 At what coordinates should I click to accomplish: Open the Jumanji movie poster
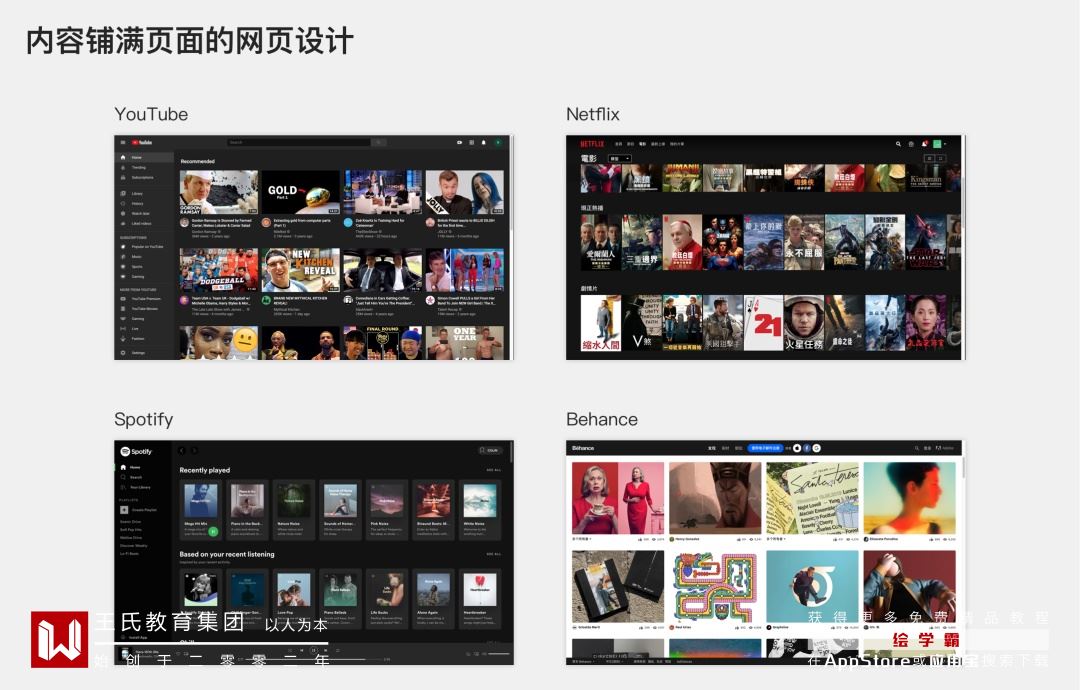682,178
